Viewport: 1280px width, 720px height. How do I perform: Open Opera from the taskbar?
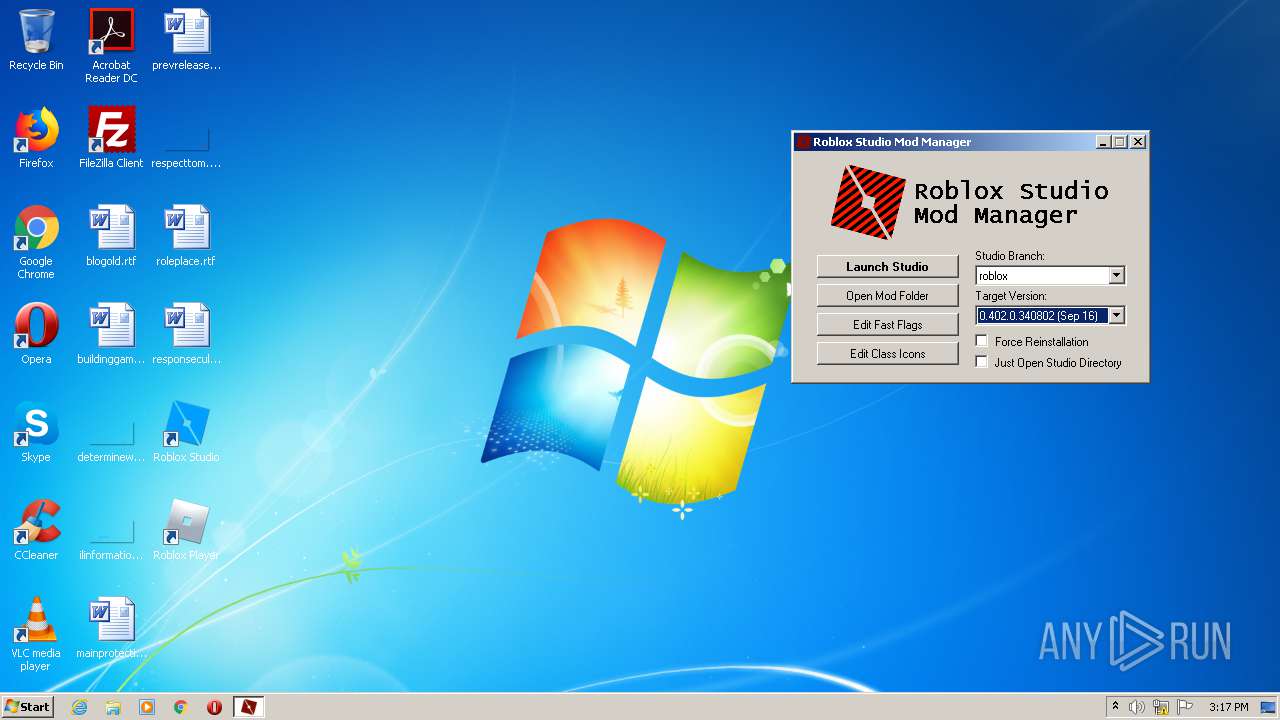click(x=214, y=707)
